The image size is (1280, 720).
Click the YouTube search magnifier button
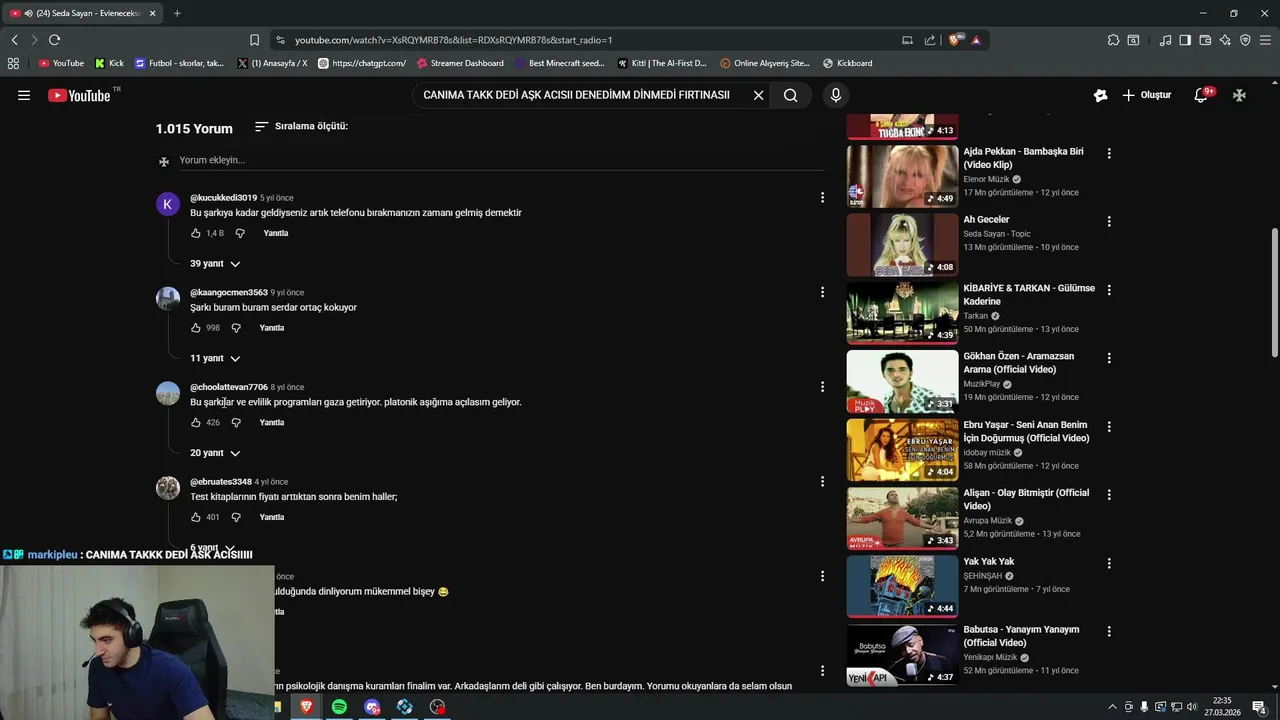click(x=791, y=95)
